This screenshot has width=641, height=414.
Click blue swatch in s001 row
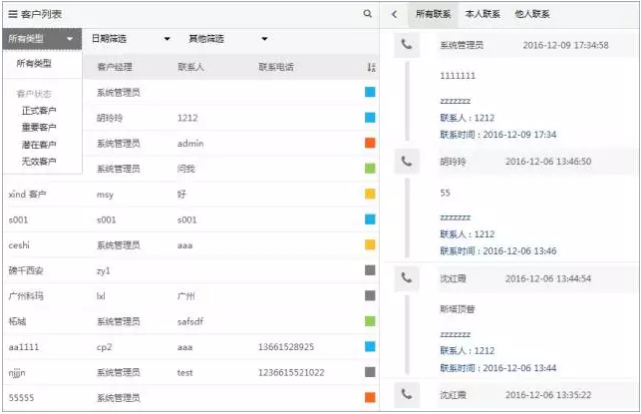tap(370, 219)
